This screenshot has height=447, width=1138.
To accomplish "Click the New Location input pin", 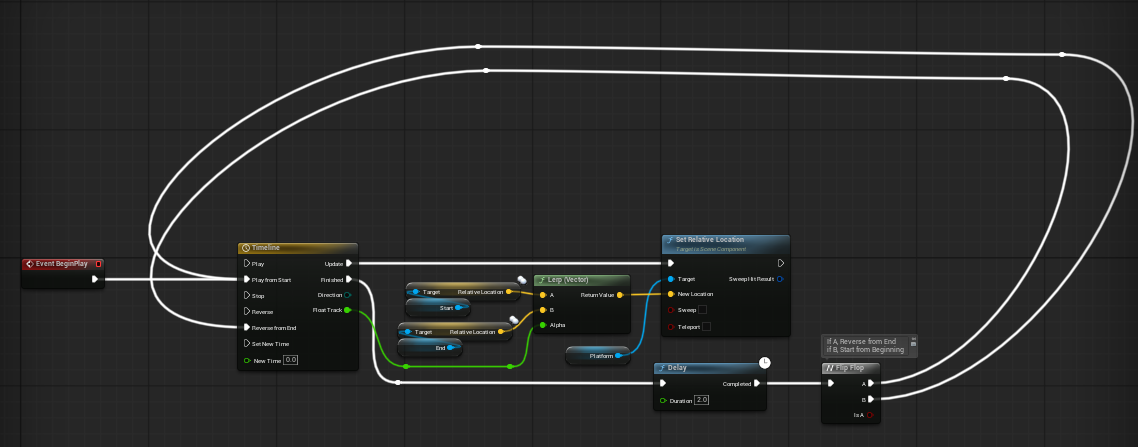I will pyautogui.click(x=670, y=294).
